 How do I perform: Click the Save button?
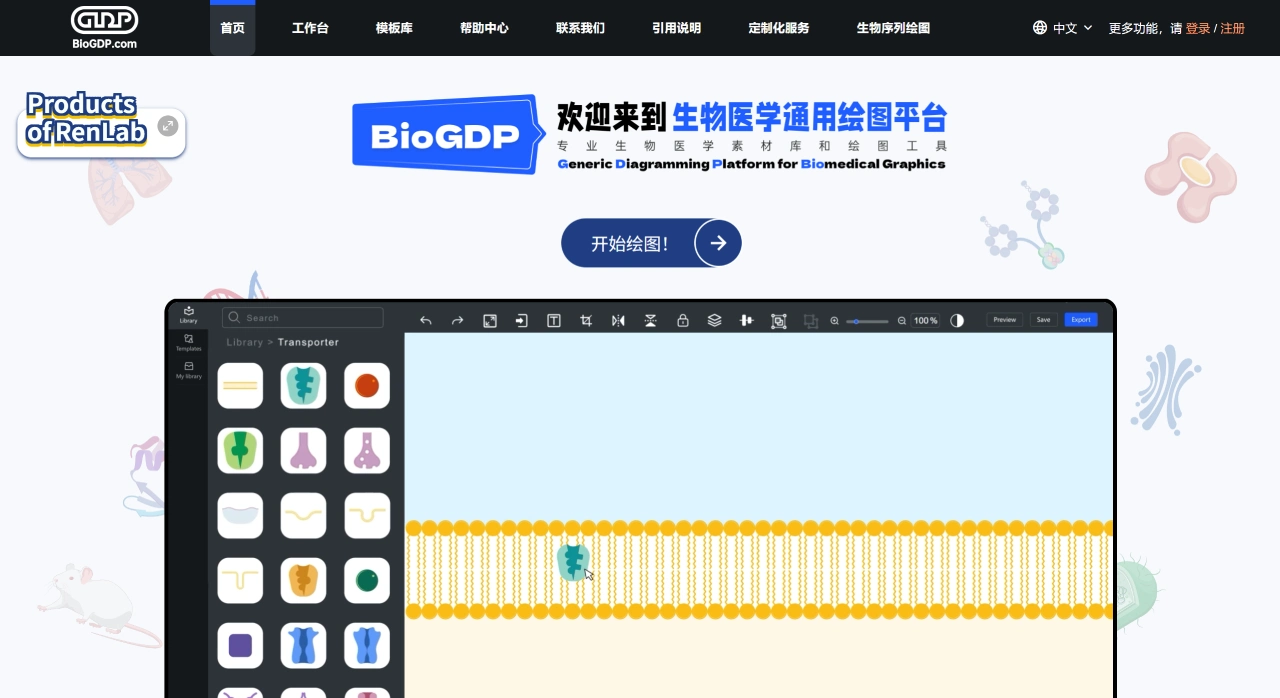[x=1043, y=320]
